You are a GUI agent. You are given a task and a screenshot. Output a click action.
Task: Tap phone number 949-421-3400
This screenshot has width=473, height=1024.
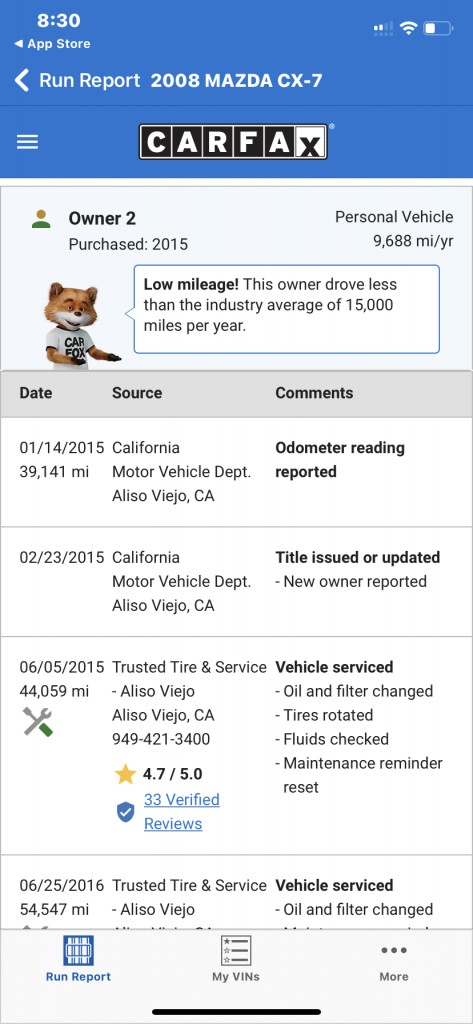pyautogui.click(x=161, y=739)
